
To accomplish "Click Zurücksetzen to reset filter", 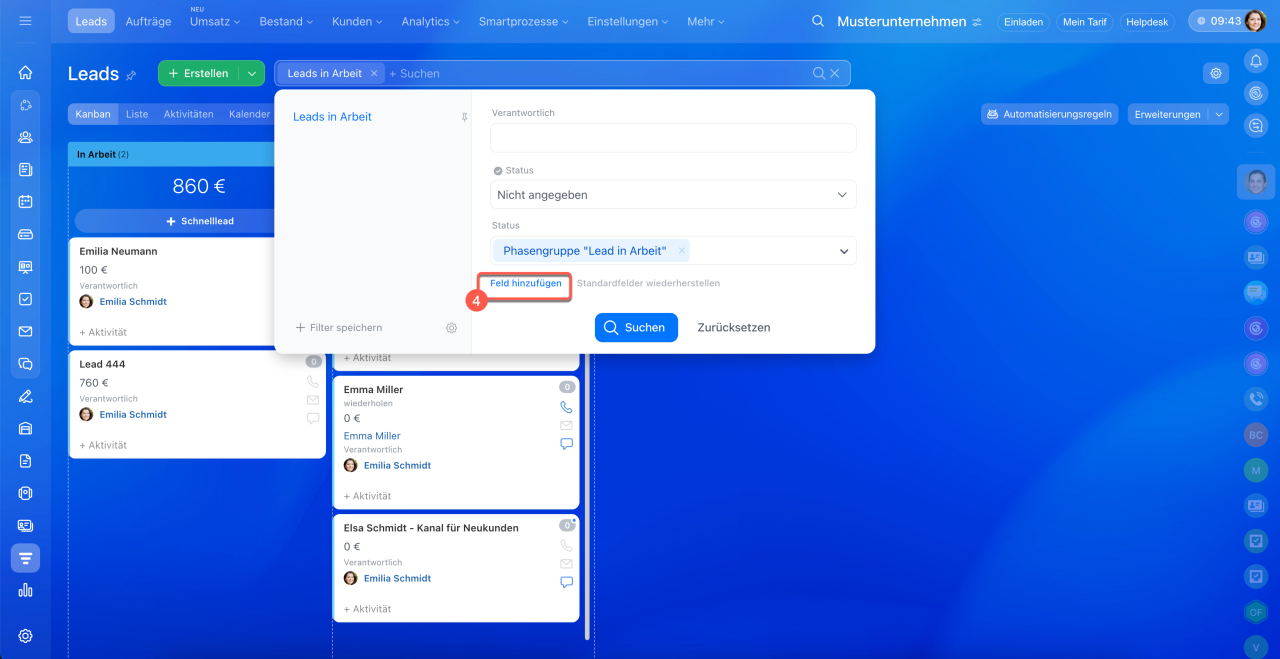I will [x=733, y=328].
